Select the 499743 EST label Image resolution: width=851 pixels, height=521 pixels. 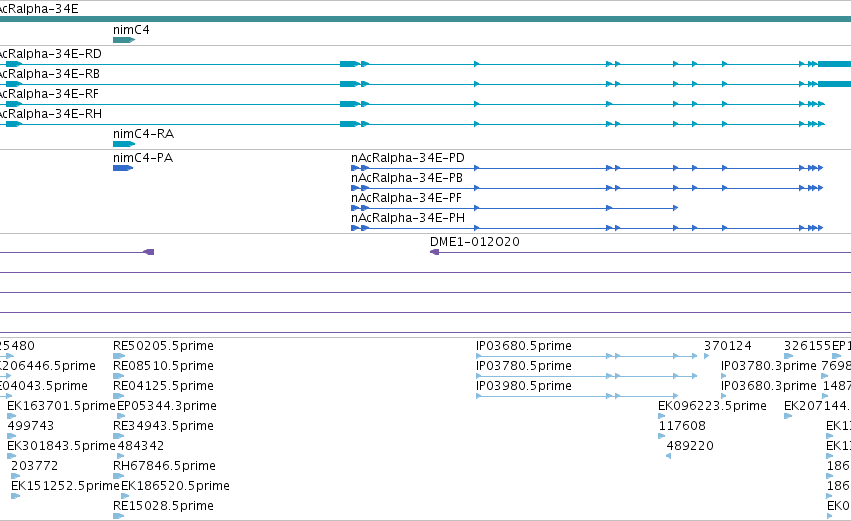point(31,426)
